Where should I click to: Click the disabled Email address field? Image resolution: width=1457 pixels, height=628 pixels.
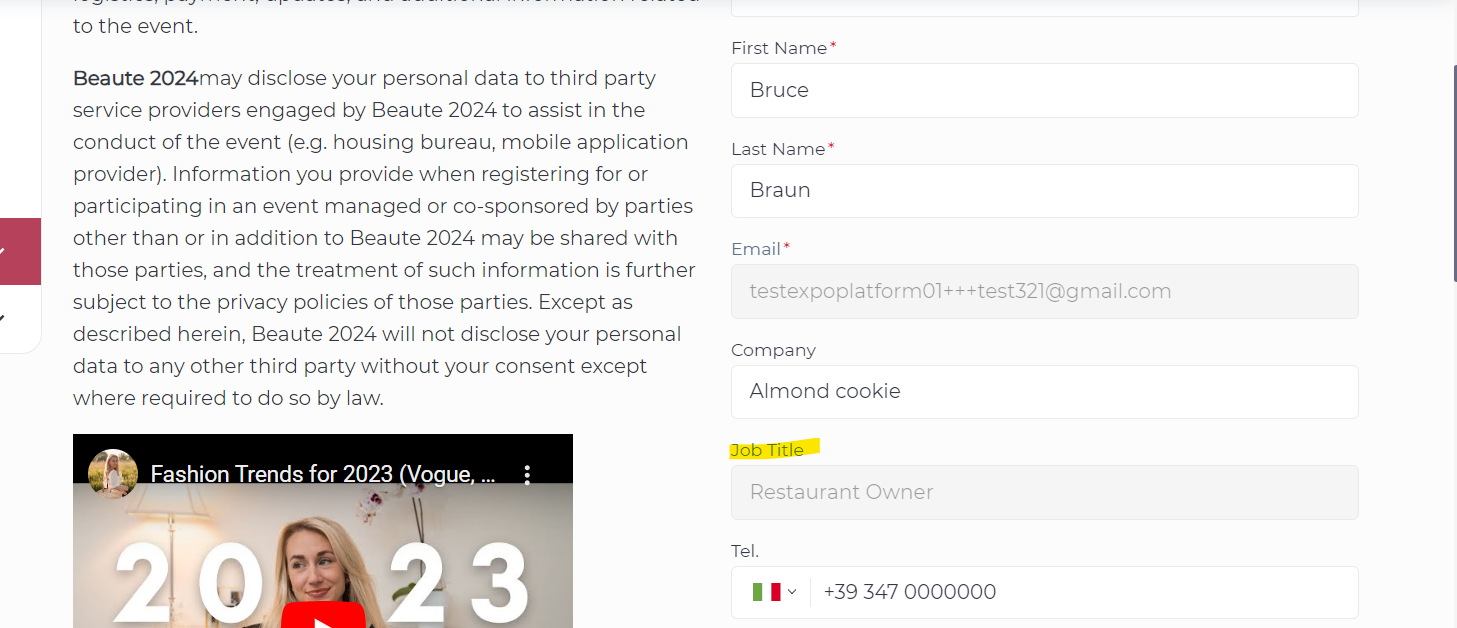1044,291
